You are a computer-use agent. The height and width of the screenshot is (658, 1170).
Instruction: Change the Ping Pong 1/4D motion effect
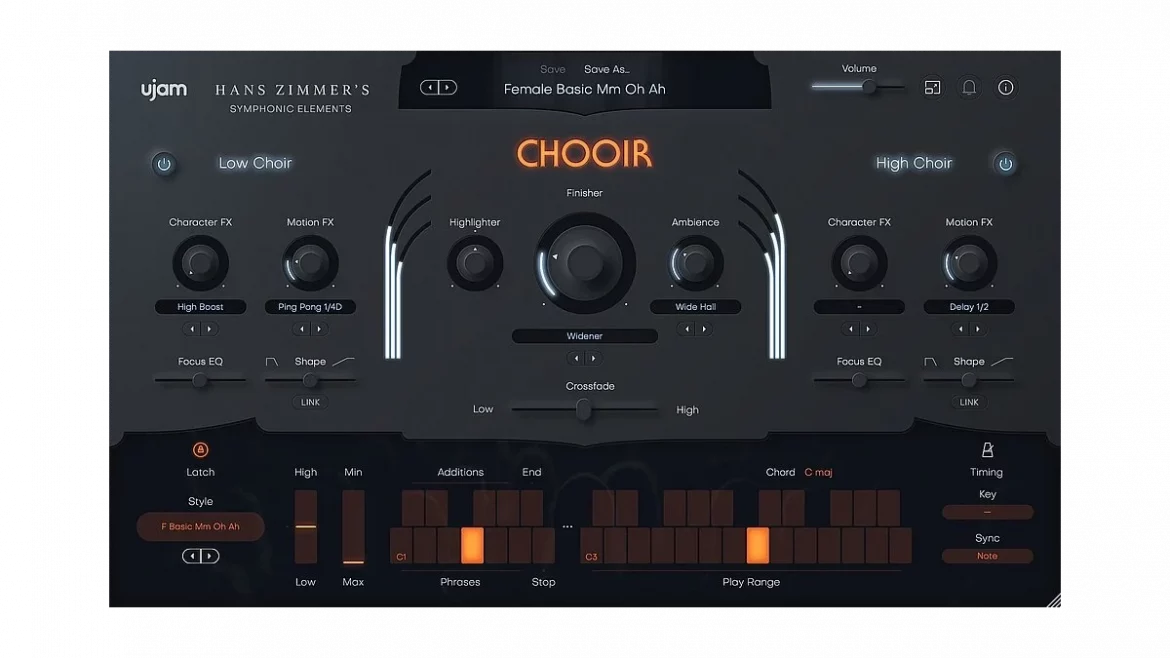point(310,306)
